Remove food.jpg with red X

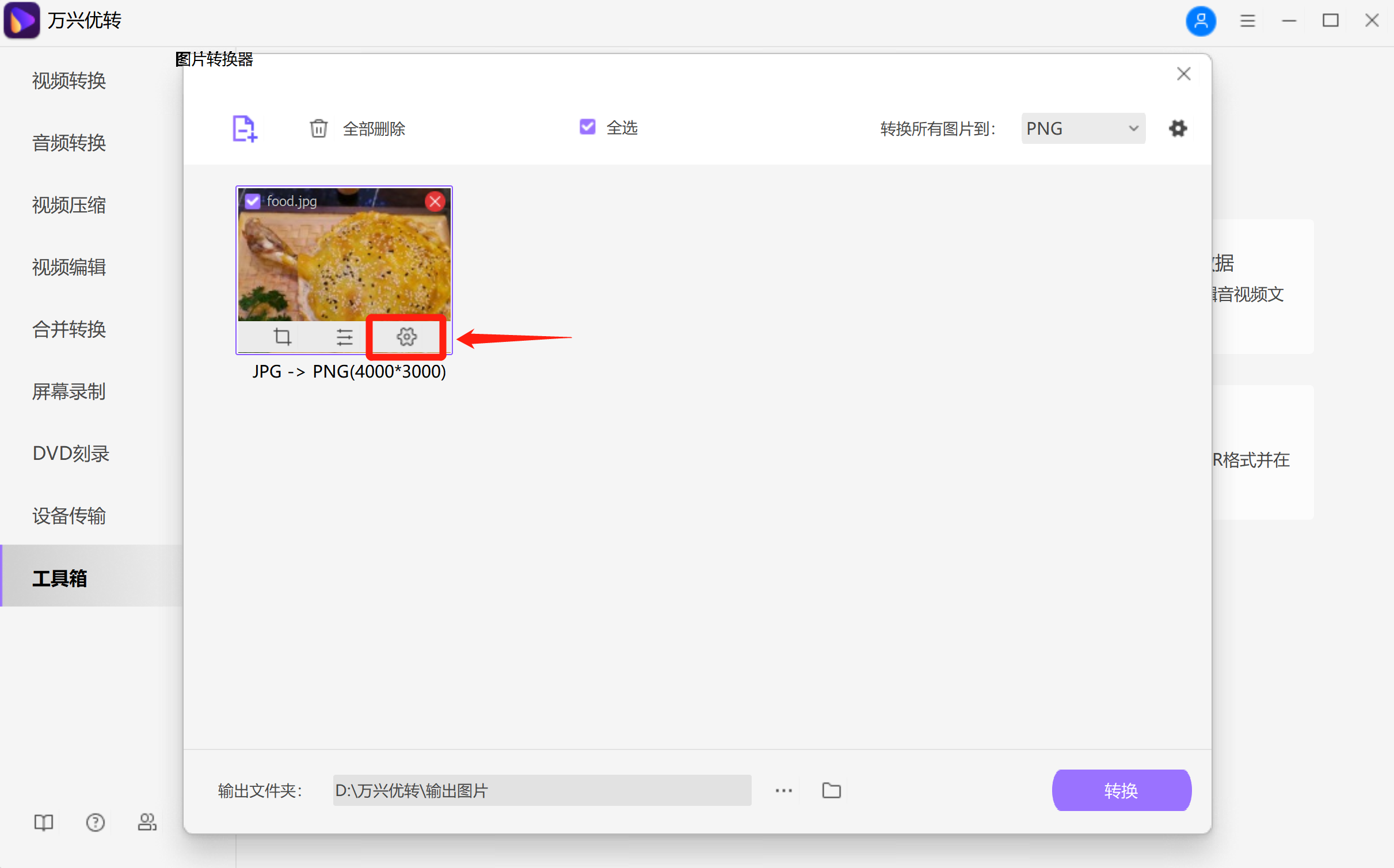(x=435, y=201)
